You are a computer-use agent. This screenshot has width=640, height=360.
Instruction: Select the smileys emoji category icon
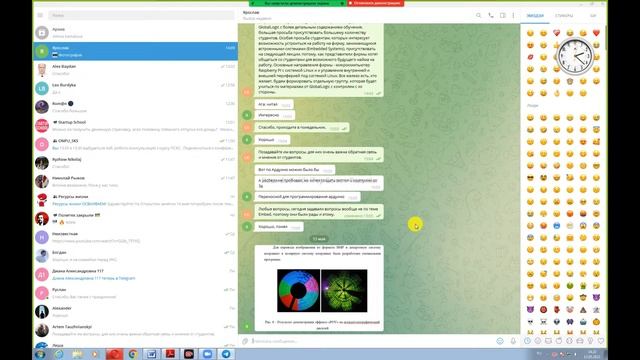(x=538, y=340)
